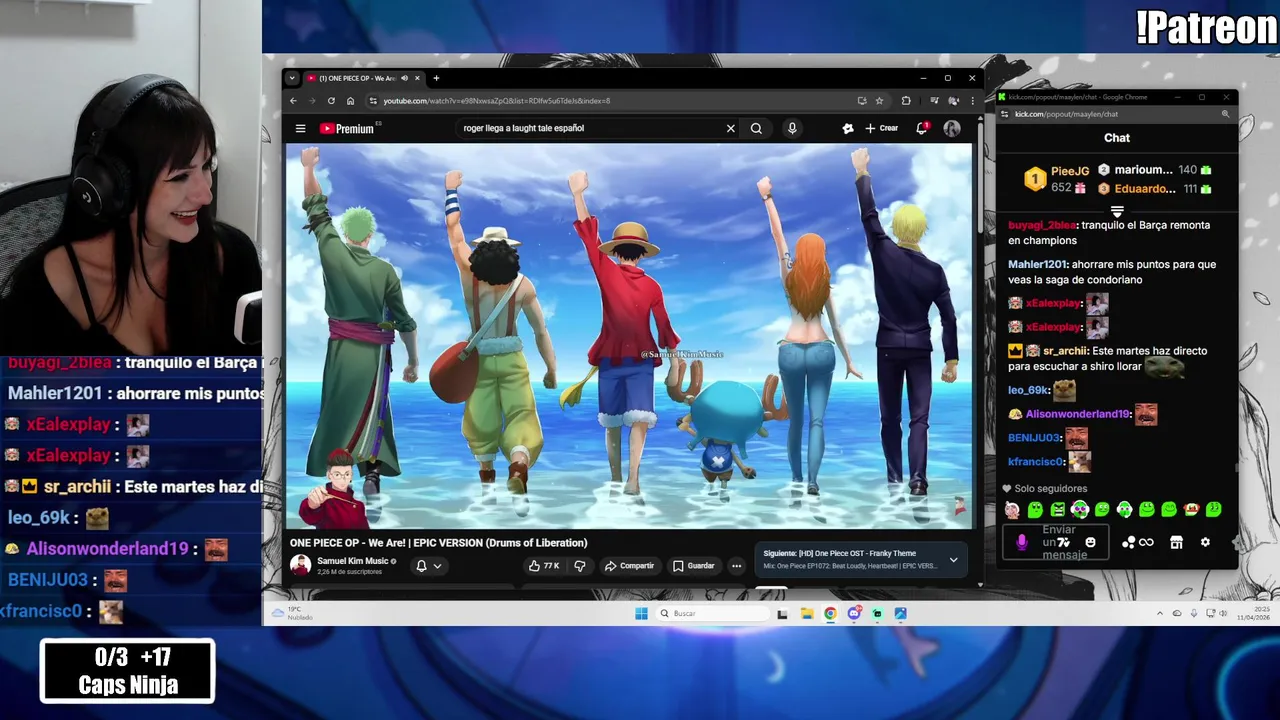The height and width of the screenshot is (720, 1280).
Task: Dislike the video with thumbs down
Action: 579,566
